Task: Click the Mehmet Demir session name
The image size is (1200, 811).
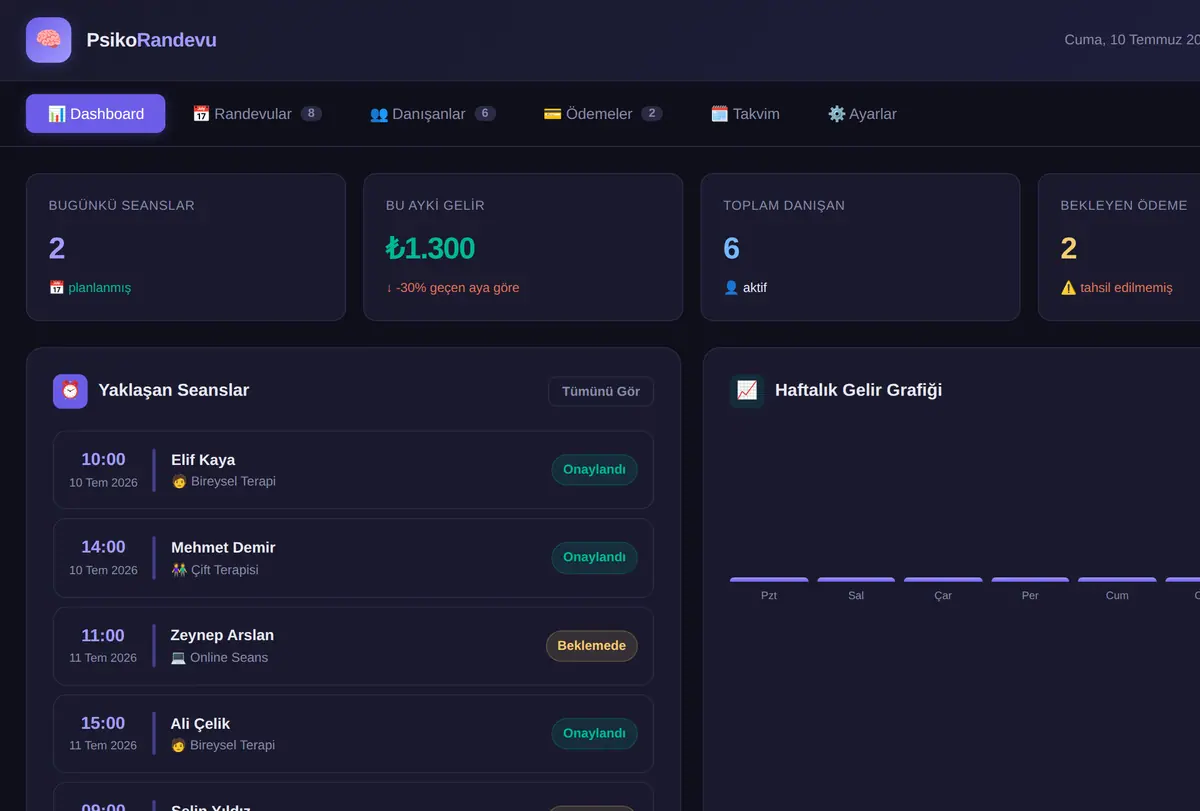Action: click(223, 548)
